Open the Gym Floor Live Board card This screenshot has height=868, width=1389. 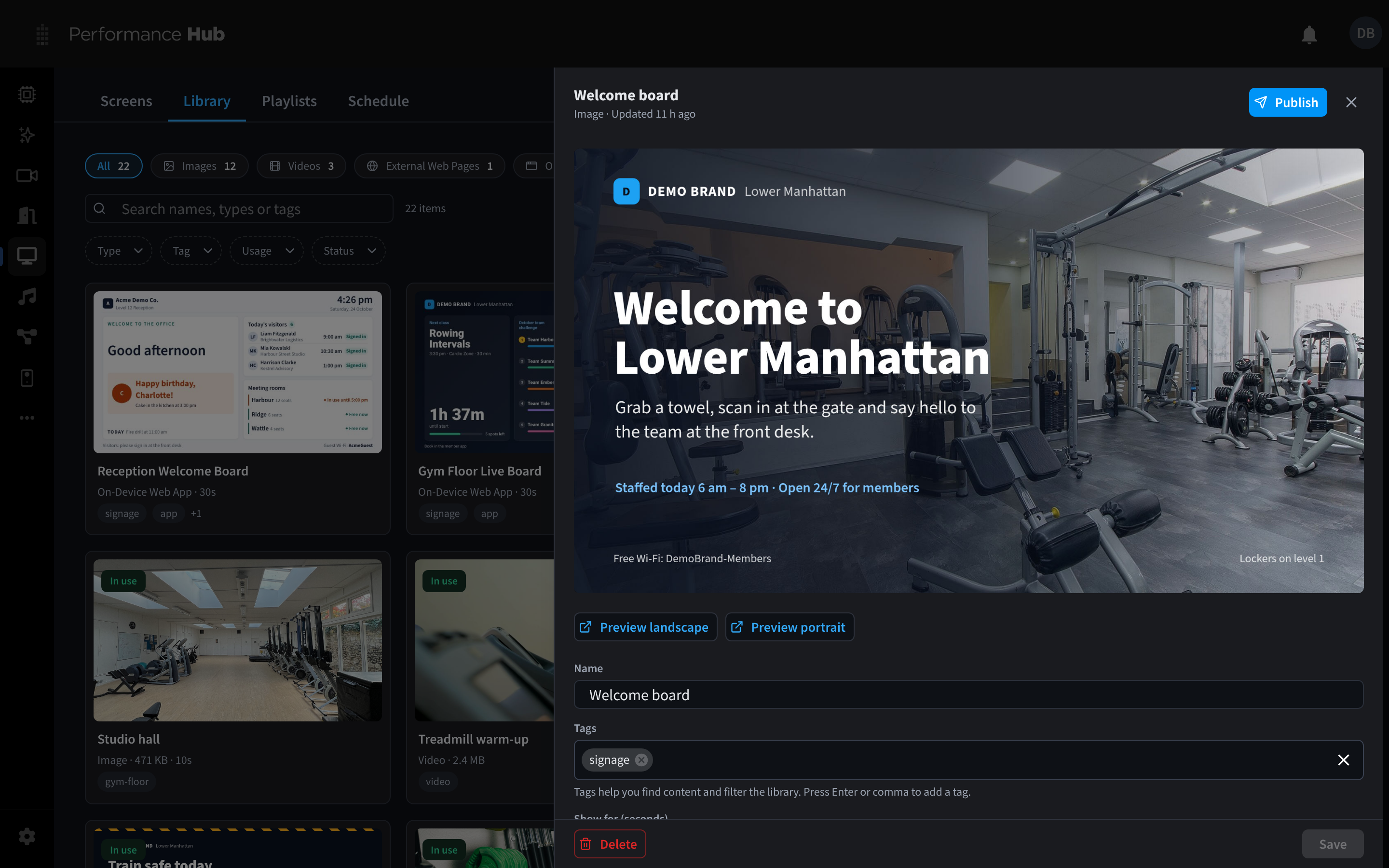tap(480, 409)
